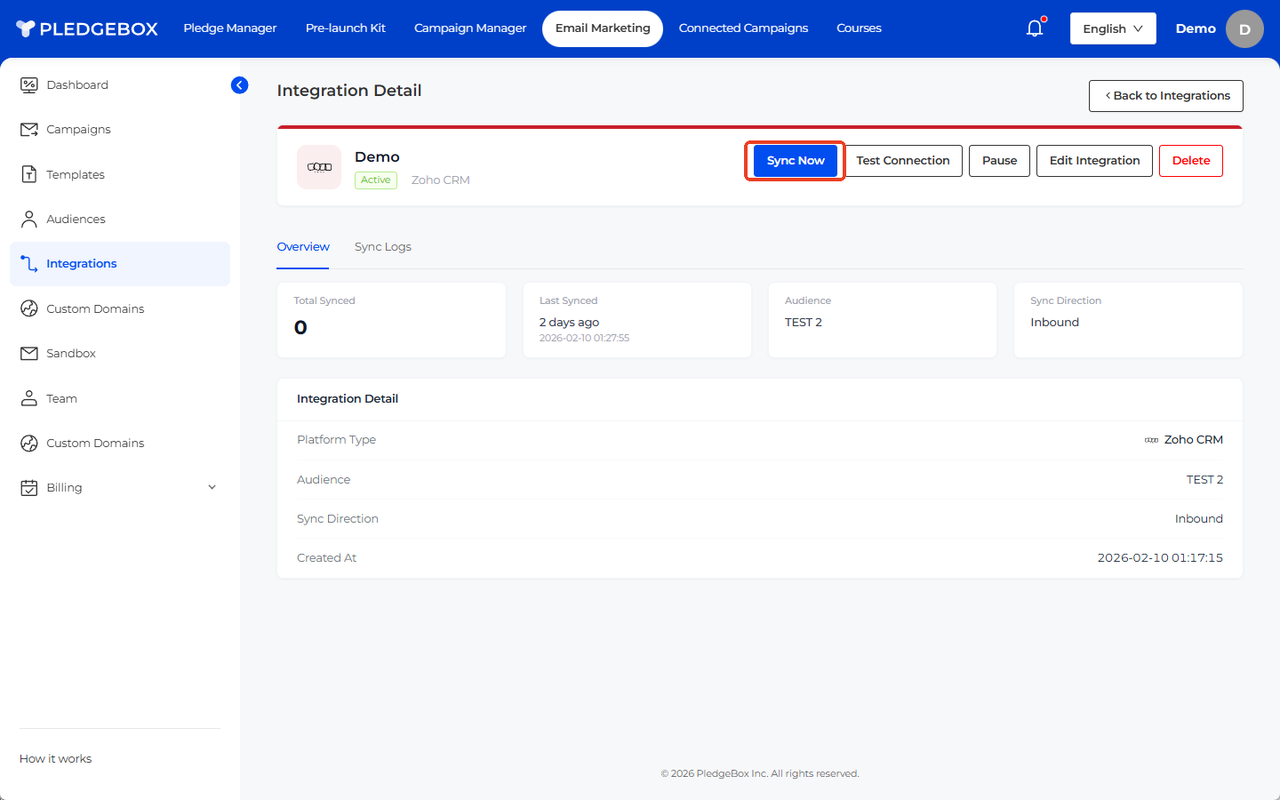Click the notification bell icon
The height and width of the screenshot is (800, 1280).
(1035, 28)
